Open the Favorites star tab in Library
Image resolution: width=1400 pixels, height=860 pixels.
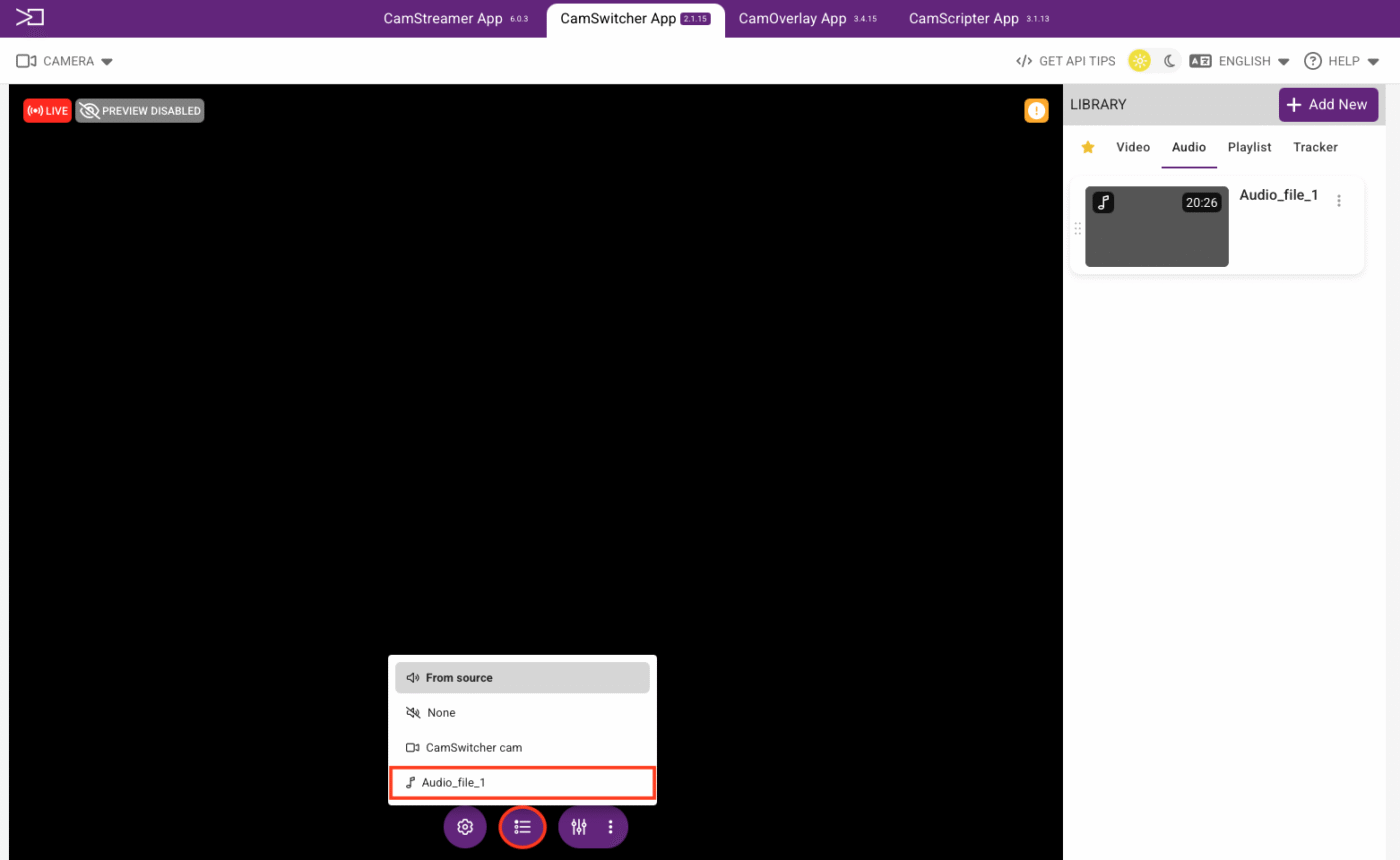(1088, 147)
